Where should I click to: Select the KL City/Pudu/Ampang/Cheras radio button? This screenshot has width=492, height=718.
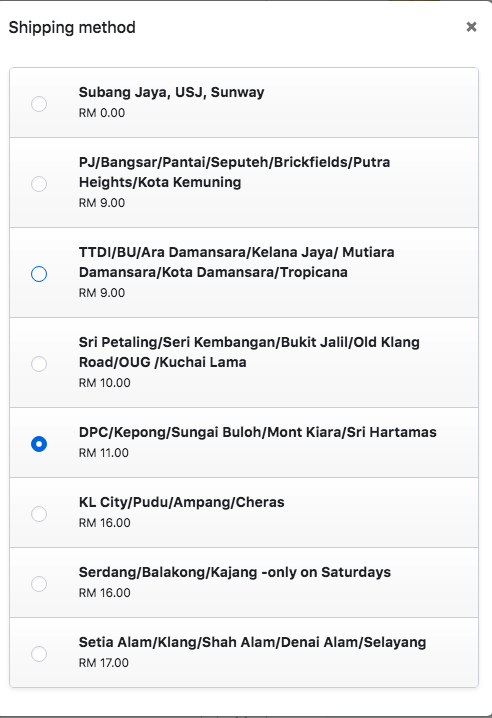coord(39,514)
